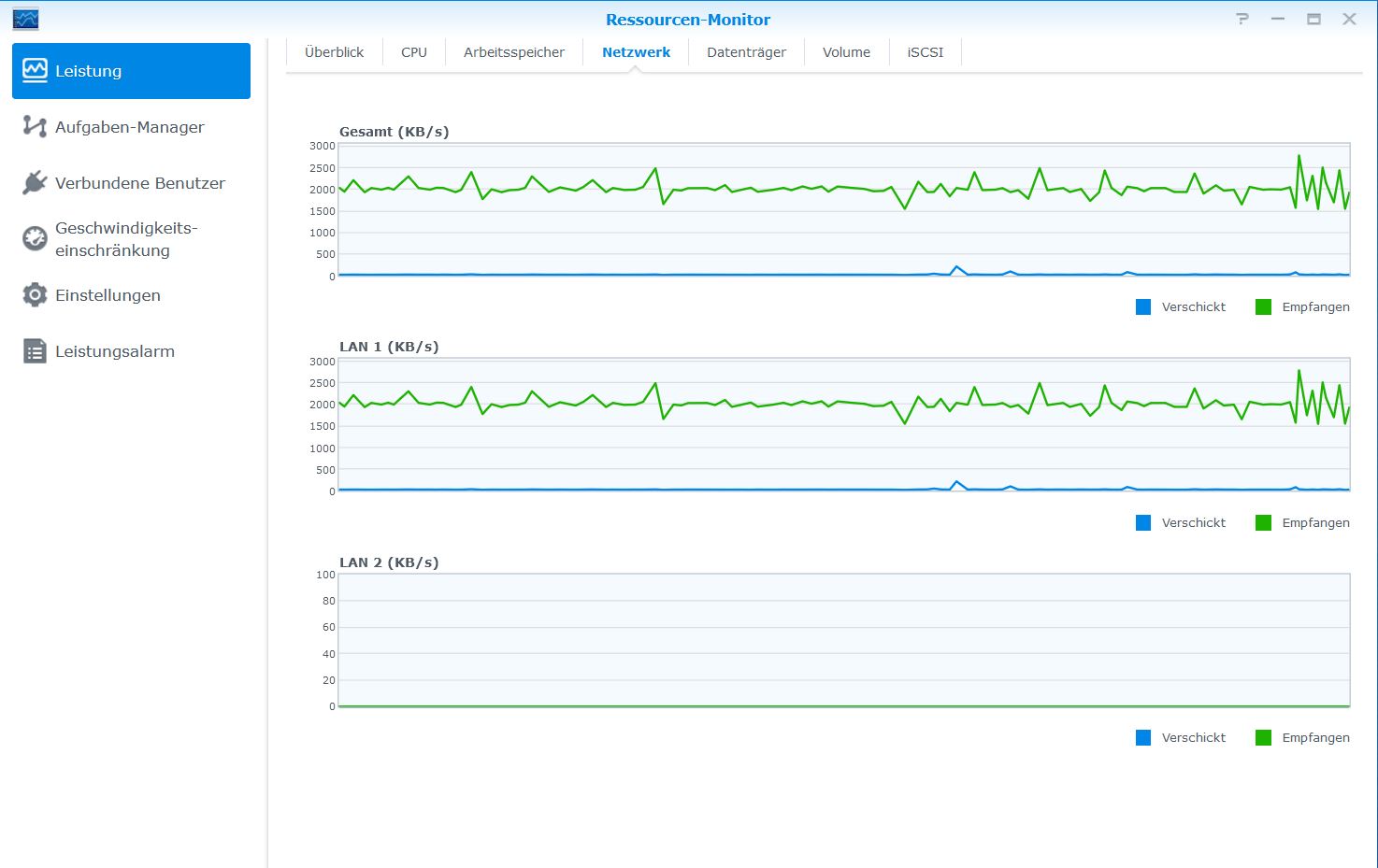Click the speed limit gauge icon

coord(35,238)
